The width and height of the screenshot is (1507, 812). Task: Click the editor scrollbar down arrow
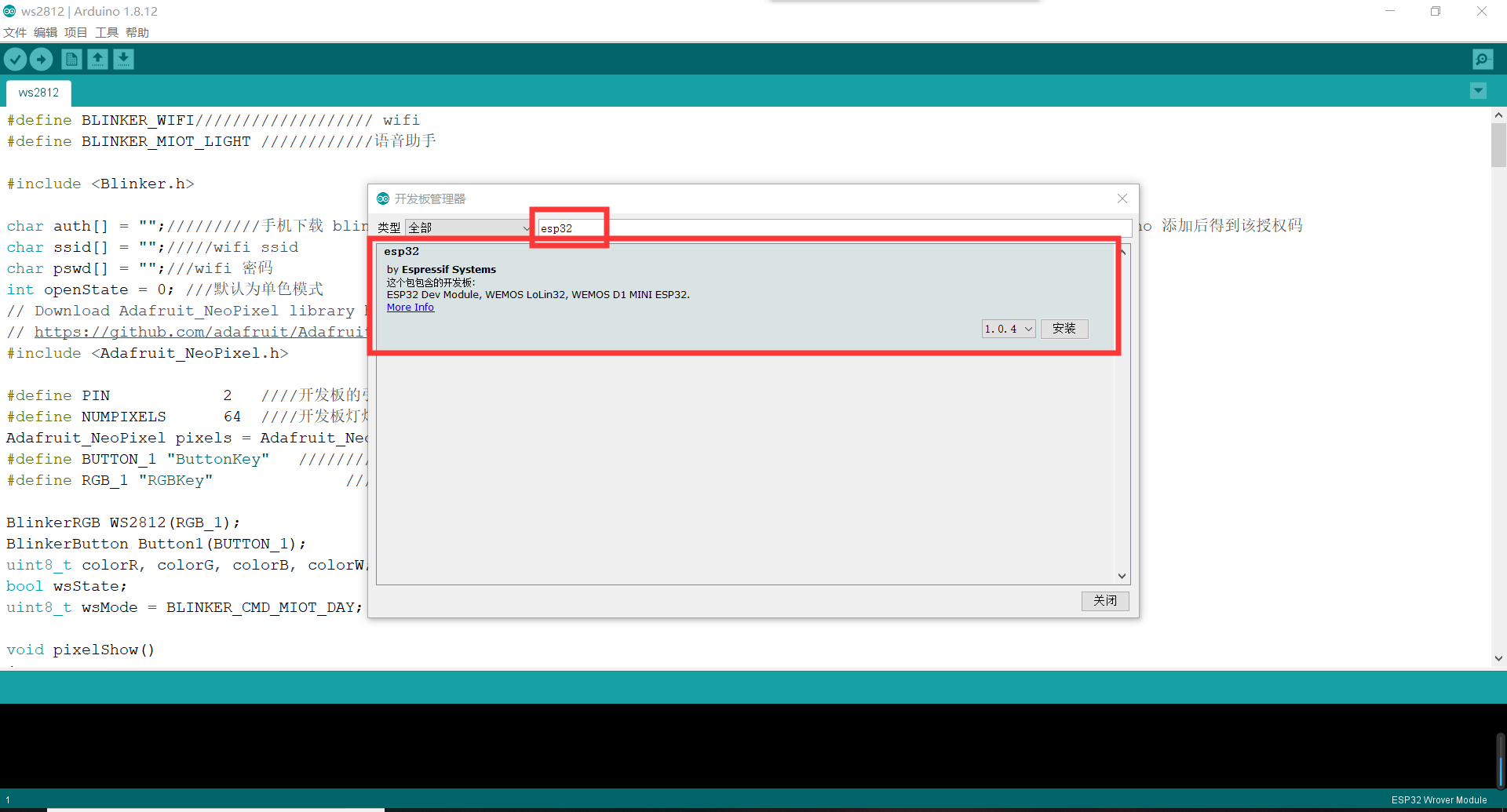point(1498,659)
